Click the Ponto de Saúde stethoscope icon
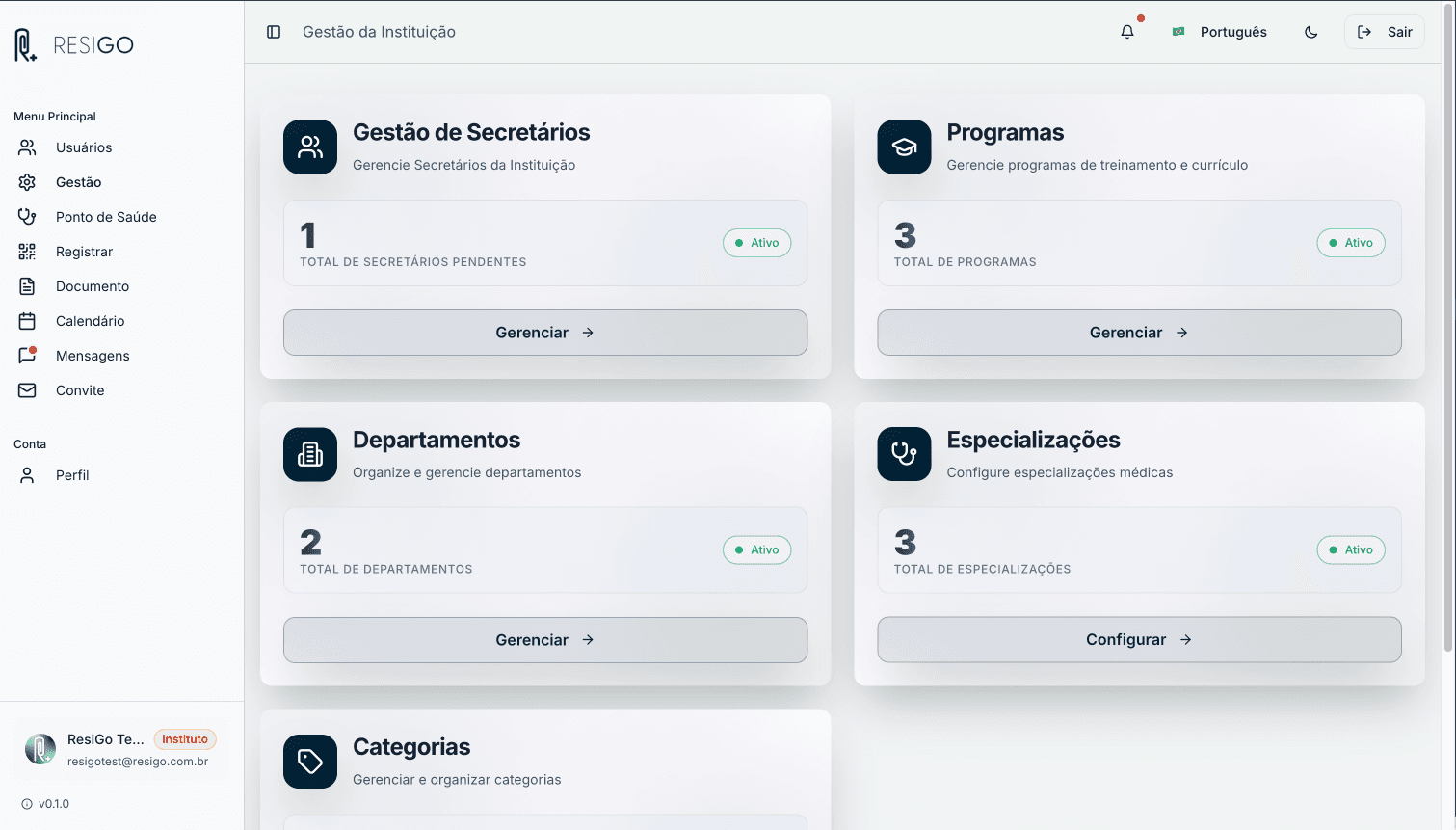 point(27,217)
